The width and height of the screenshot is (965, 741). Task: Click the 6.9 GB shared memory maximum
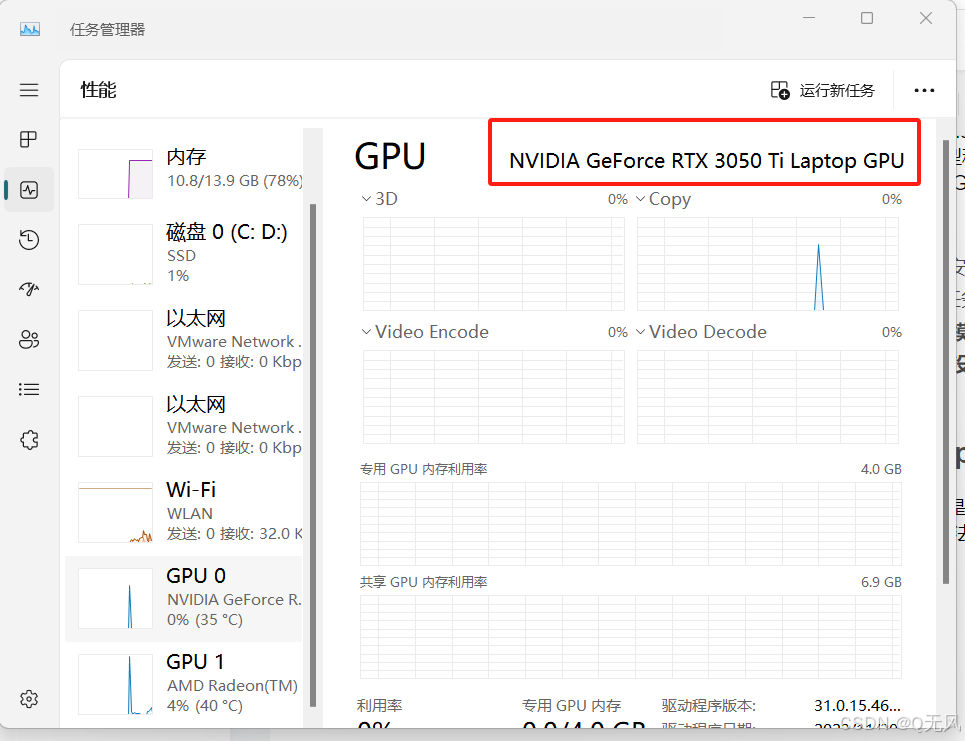(x=881, y=582)
